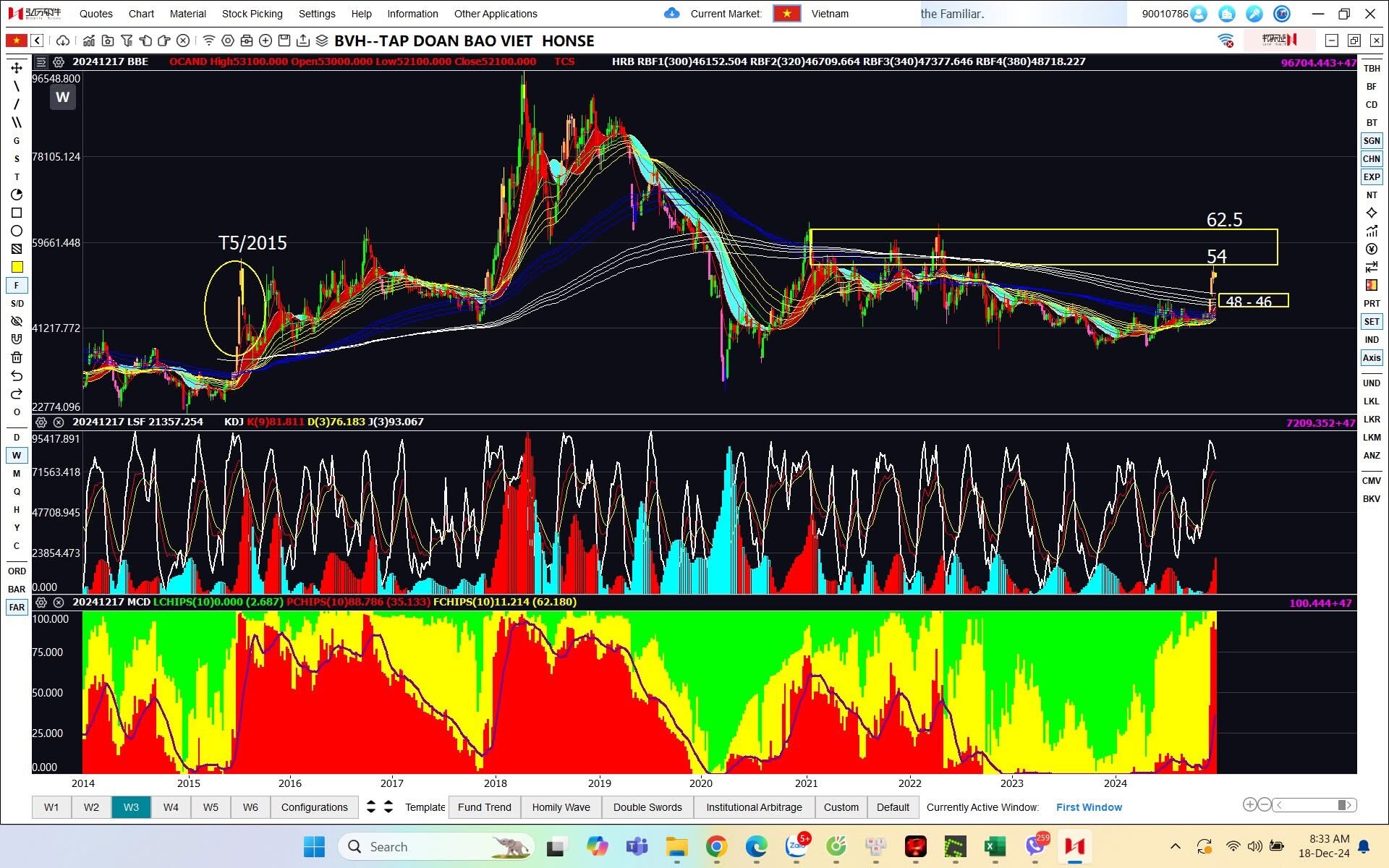This screenshot has height=868, width=1389.
Task: Open the Quotes menu
Action: point(96,14)
